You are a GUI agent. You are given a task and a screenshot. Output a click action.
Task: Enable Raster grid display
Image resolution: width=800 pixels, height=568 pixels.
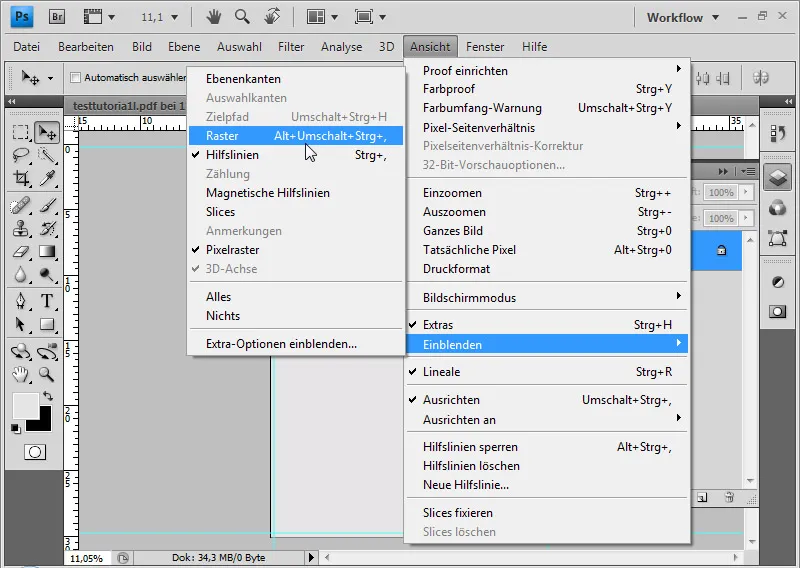[296, 136]
